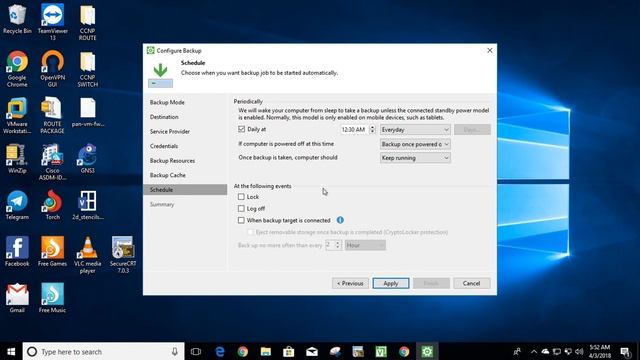Open the Free Games shortcut
The width and height of the screenshot is (640, 360).
53,252
